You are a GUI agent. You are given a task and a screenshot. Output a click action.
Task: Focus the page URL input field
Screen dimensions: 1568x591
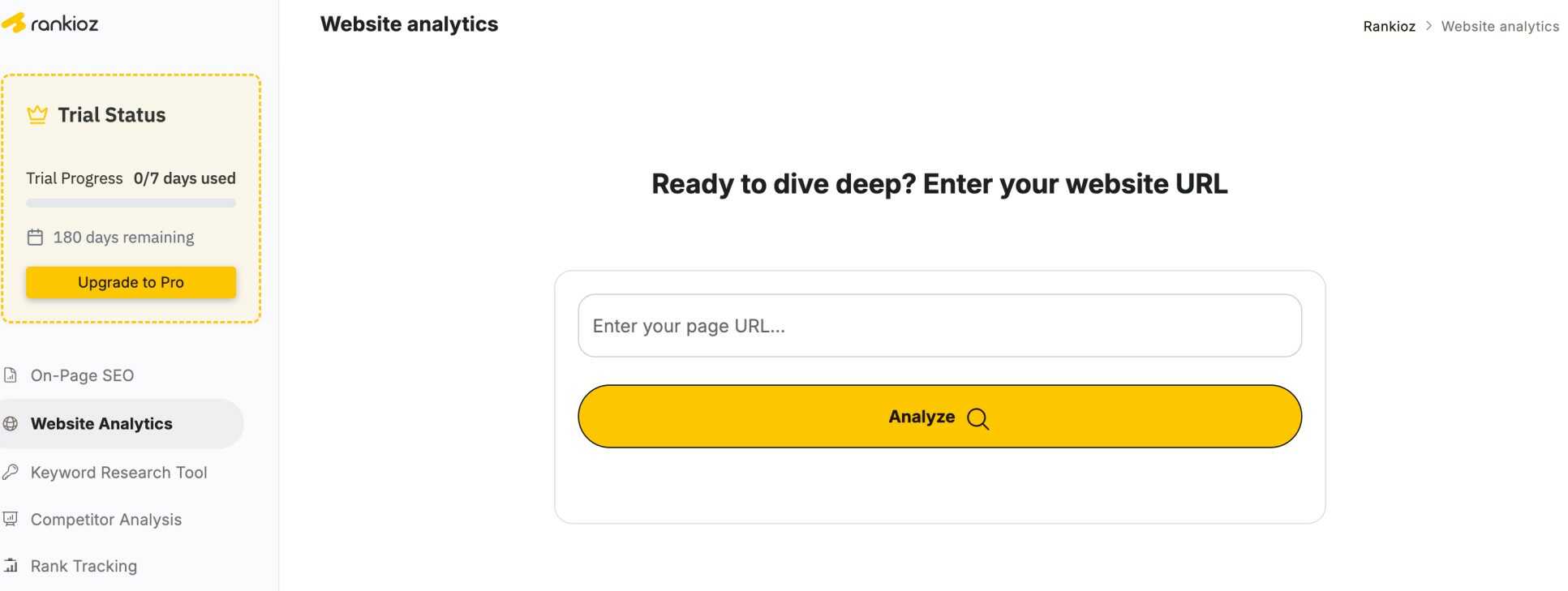[x=939, y=326]
